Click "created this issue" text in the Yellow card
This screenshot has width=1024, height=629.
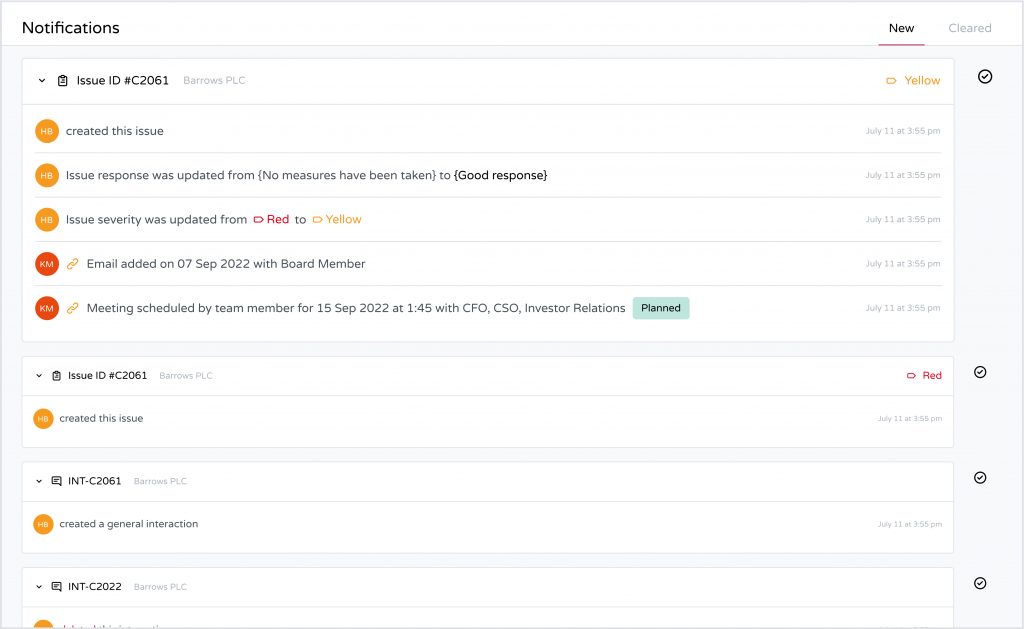coord(115,131)
